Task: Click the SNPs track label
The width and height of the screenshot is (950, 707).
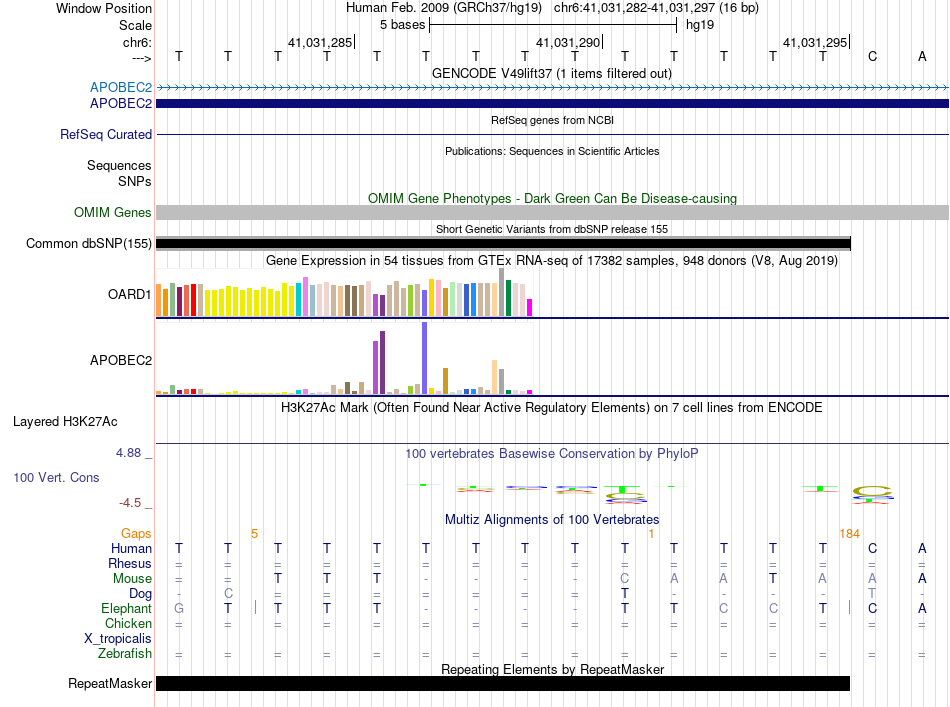Action: tap(135, 181)
